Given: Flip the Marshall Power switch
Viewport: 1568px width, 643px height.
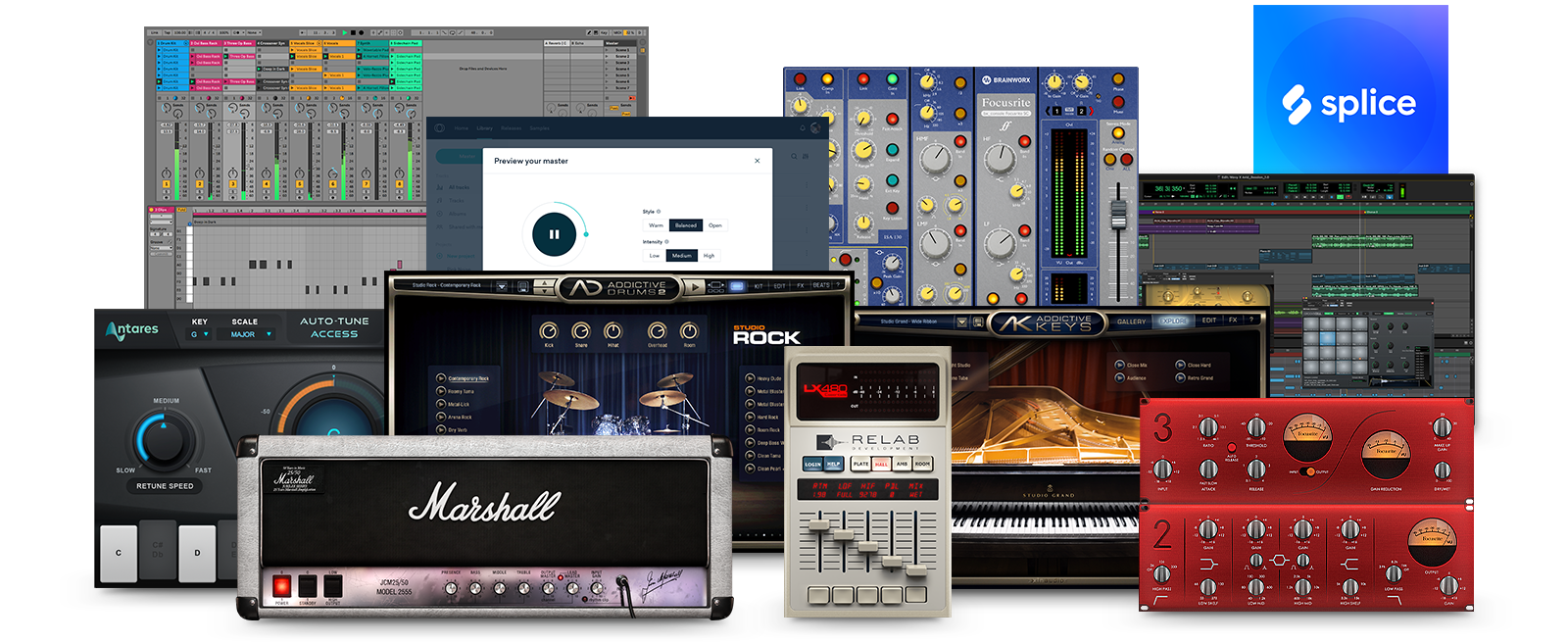Looking at the screenshot, I should [x=282, y=586].
